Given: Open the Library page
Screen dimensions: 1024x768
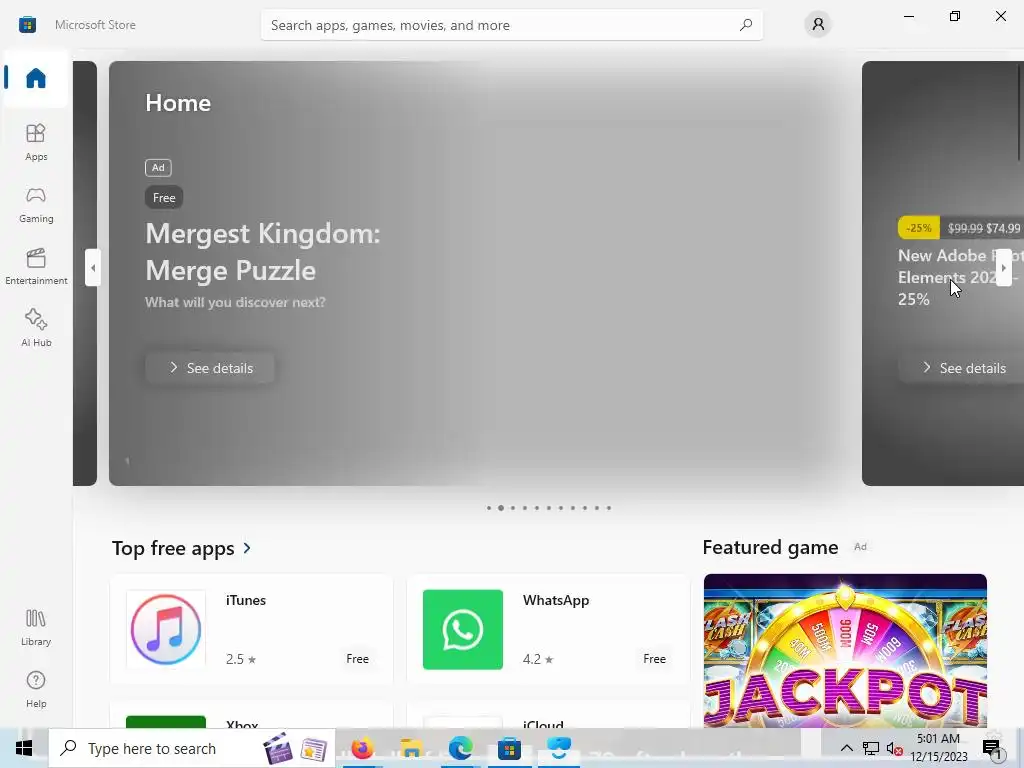Looking at the screenshot, I should tap(36, 628).
